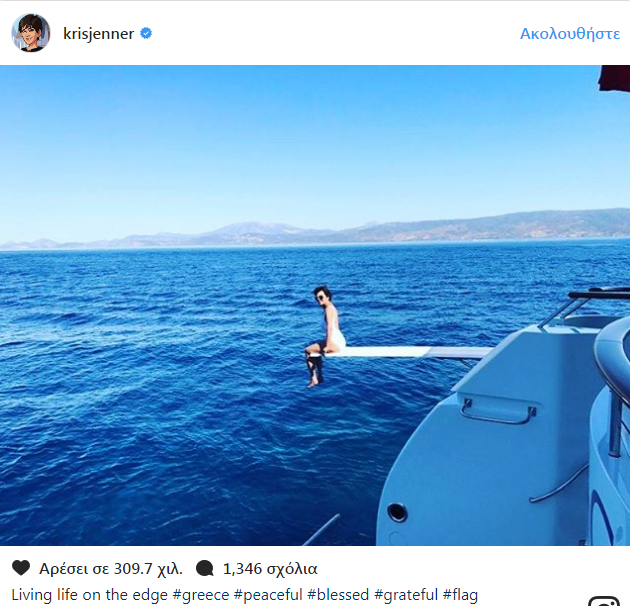The height and width of the screenshot is (606, 630).
Task: Open the #flag hashtag
Action: pyautogui.click(x=460, y=595)
